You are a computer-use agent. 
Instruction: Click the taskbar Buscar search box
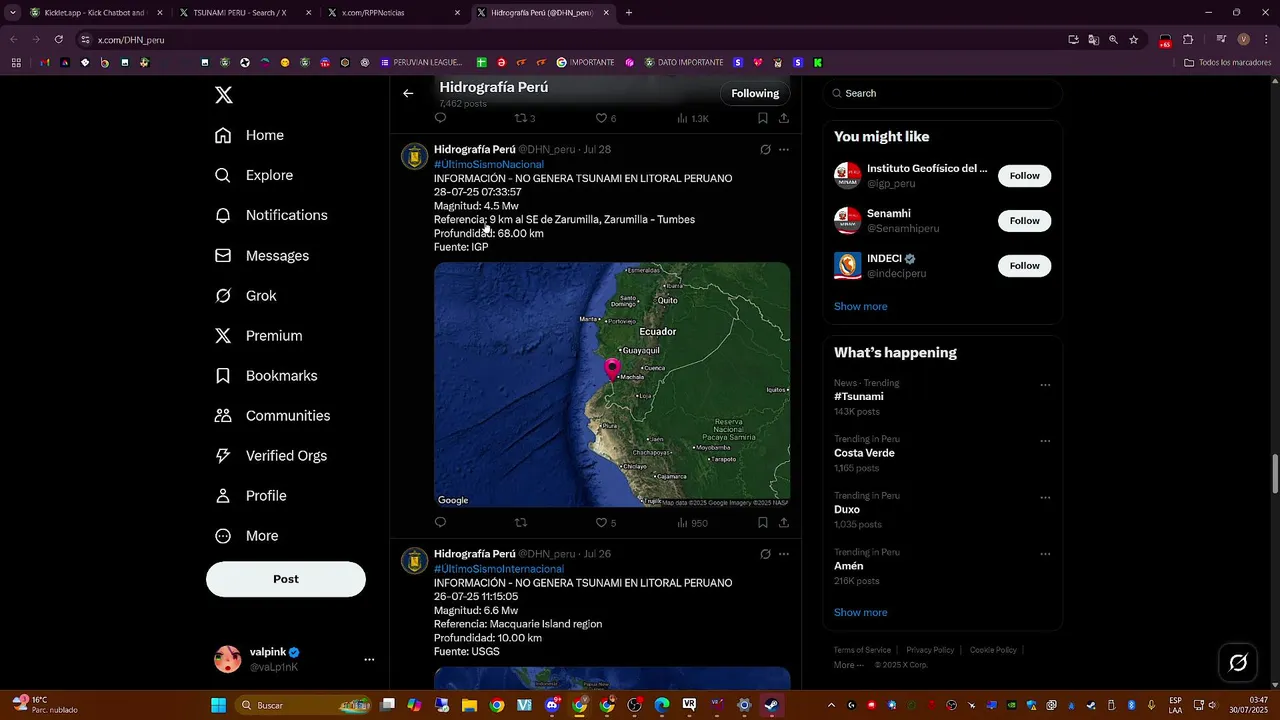pos(305,705)
